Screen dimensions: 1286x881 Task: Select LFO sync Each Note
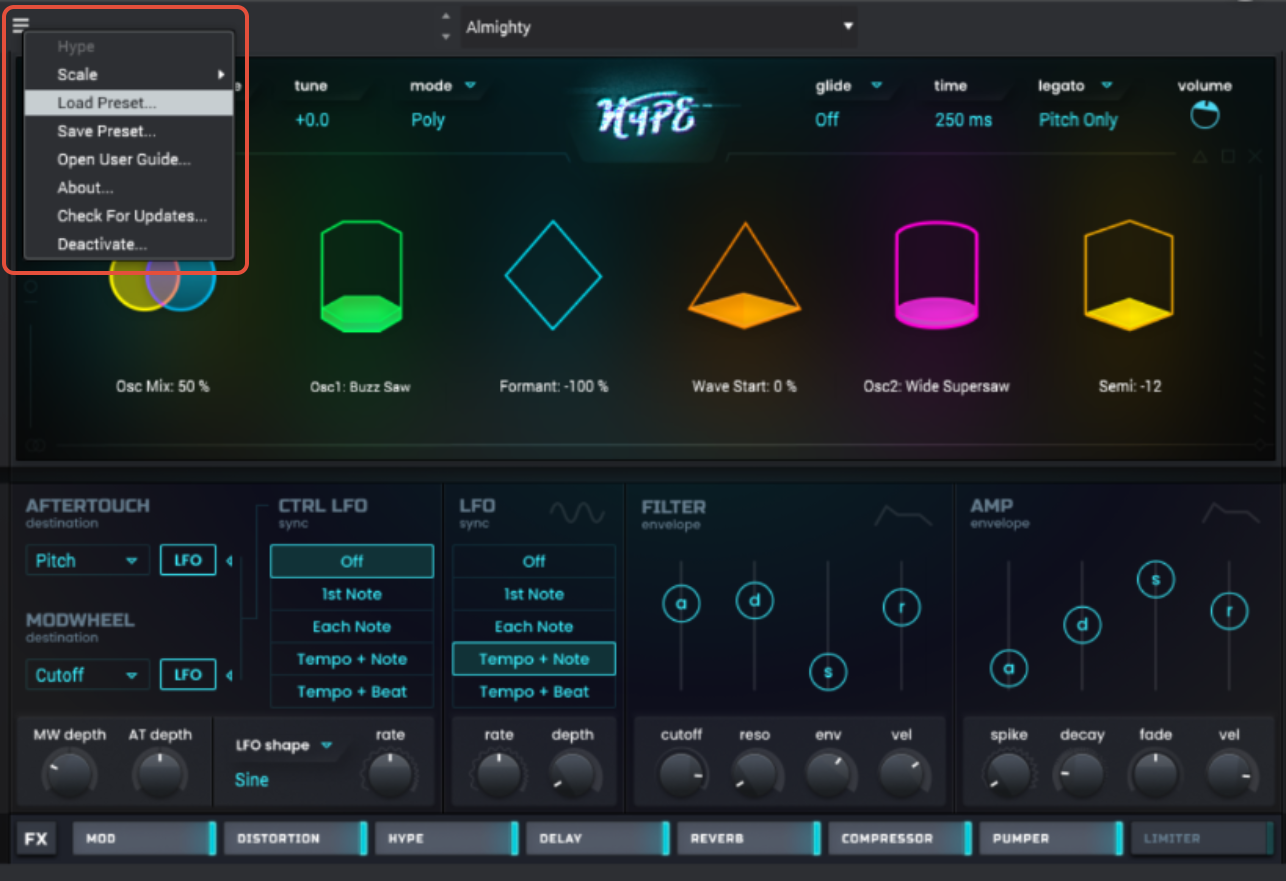coord(534,627)
